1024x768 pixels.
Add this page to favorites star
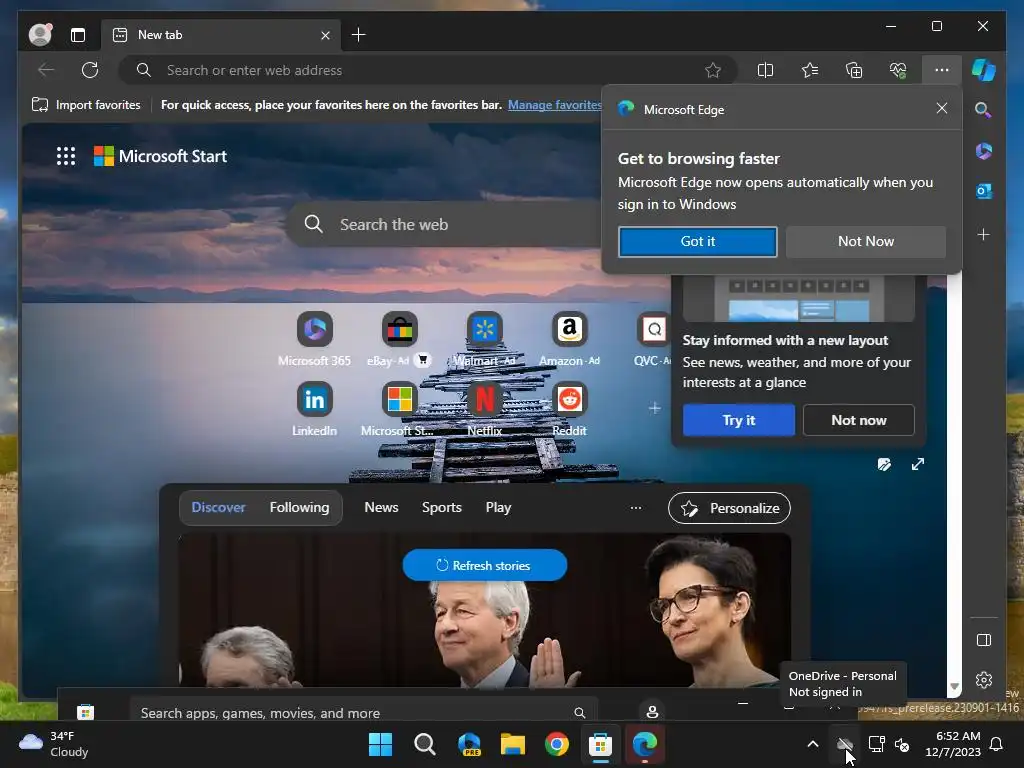tap(713, 70)
